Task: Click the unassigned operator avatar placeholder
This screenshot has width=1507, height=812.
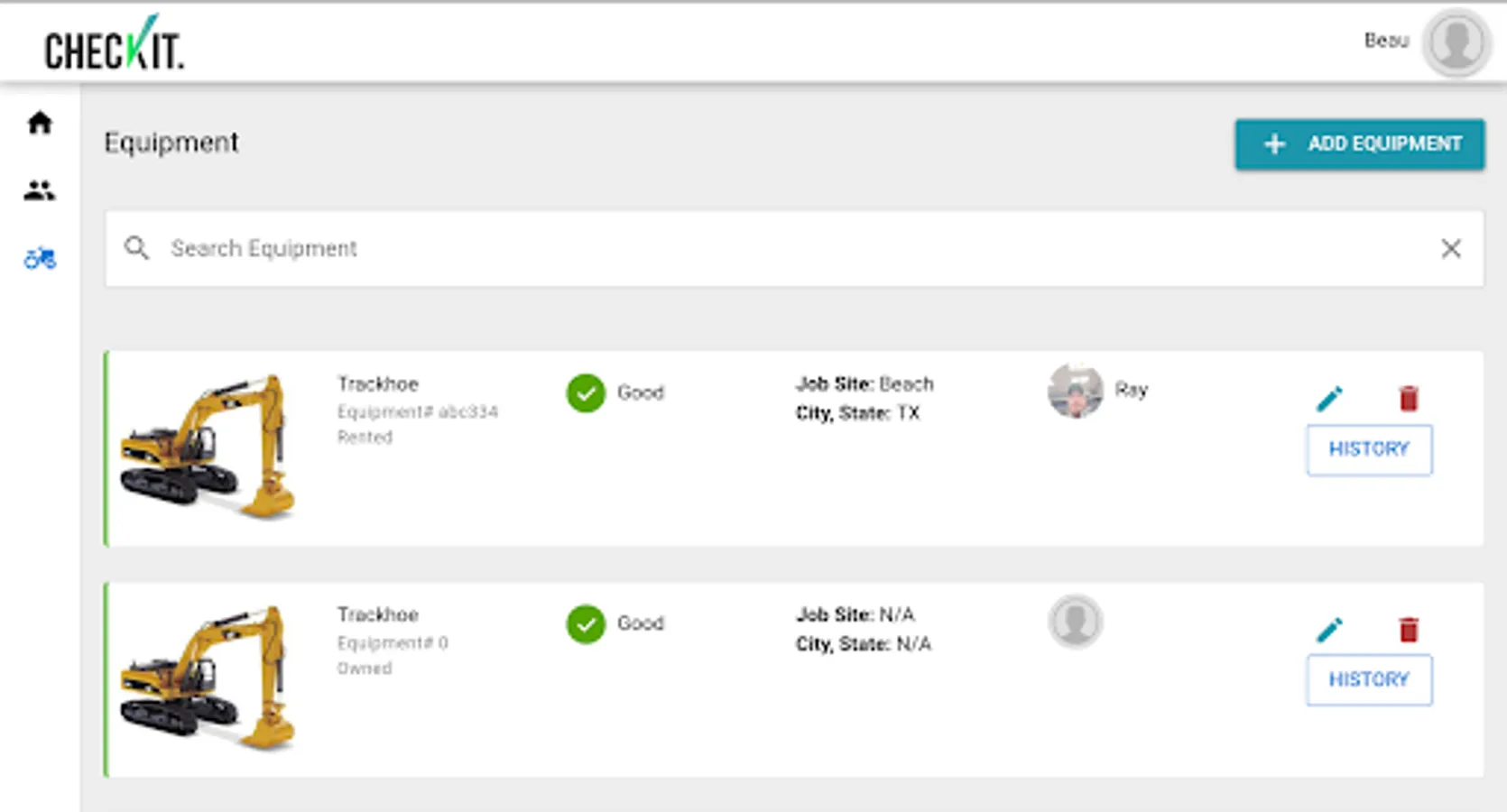Action: (1075, 622)
